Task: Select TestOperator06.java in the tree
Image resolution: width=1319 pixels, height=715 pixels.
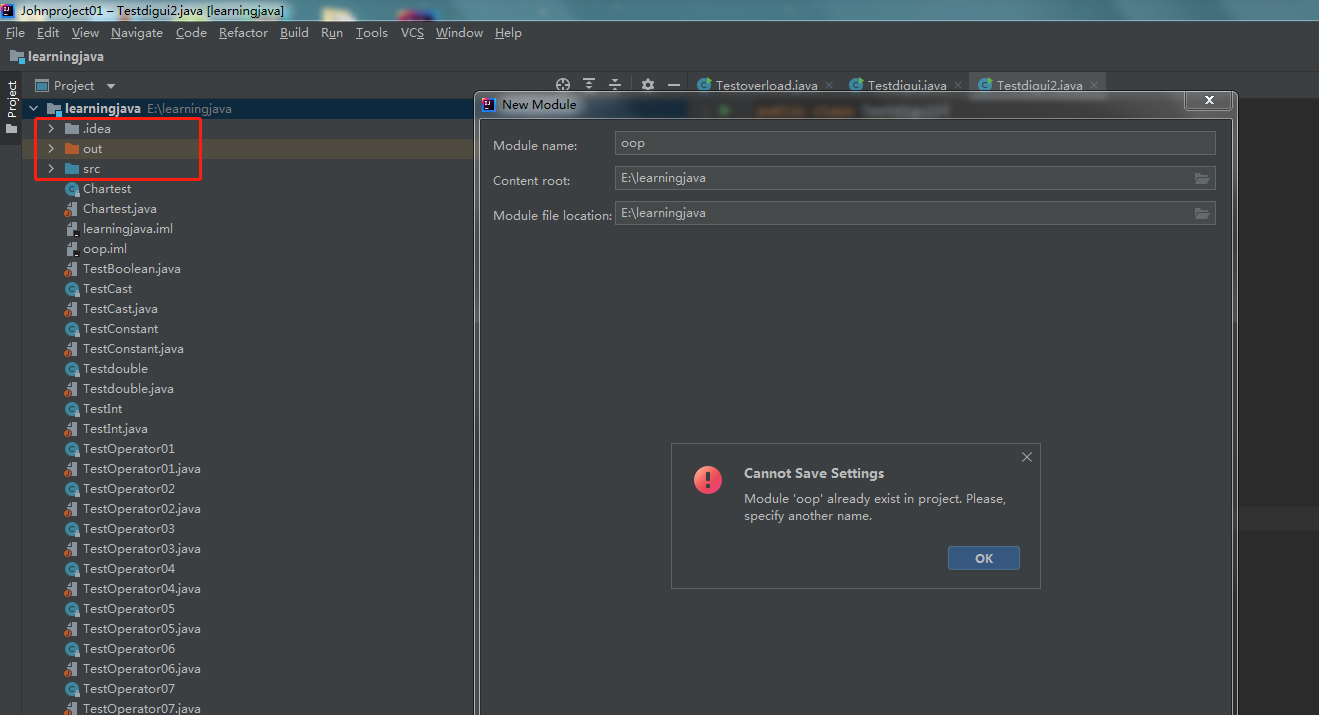Action: (141, 669)
